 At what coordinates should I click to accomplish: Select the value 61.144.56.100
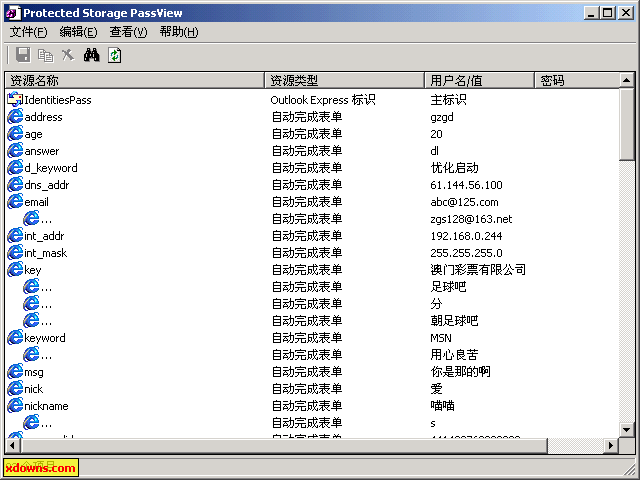coord(466,185)
